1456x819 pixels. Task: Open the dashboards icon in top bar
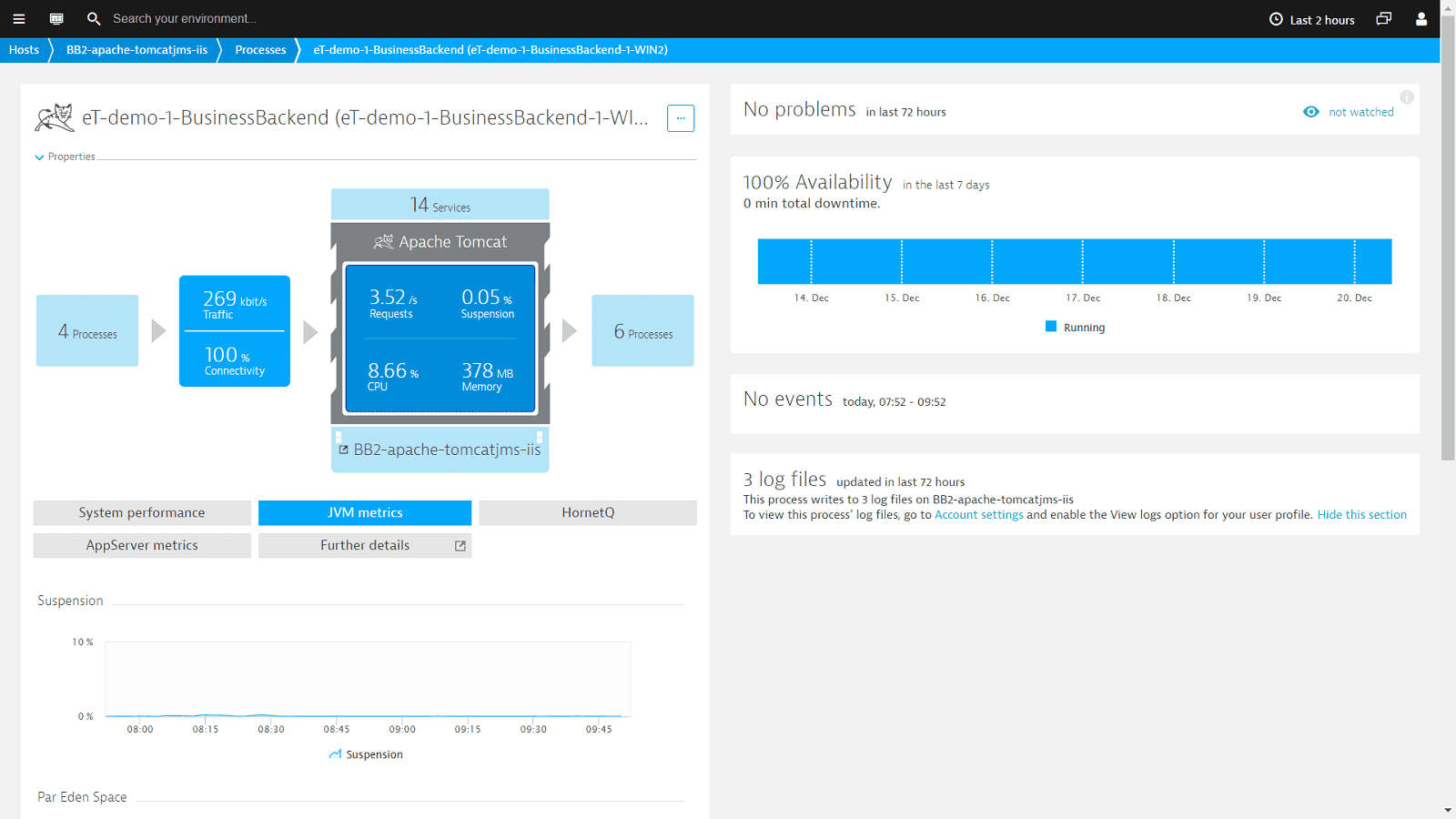click(x=56, y=18)
